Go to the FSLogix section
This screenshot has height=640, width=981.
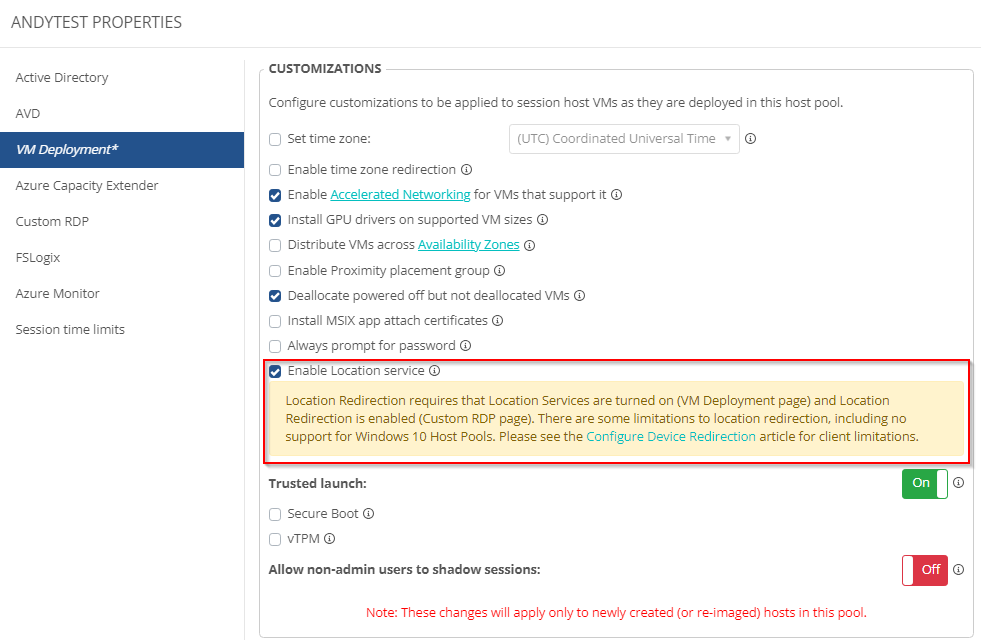[38, 257]
